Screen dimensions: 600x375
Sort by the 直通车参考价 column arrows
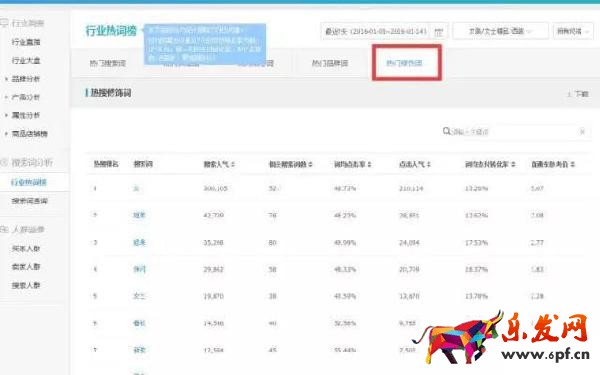tap(572, 165)
